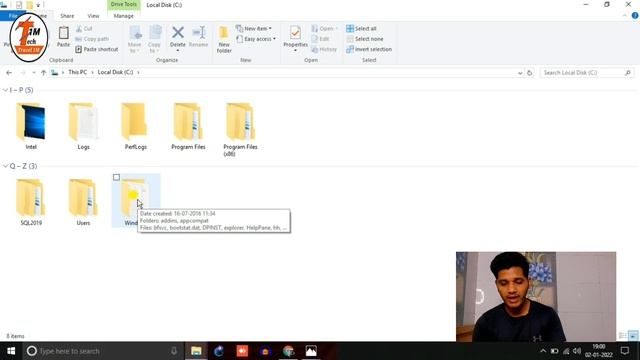Click Local Disk (C:) in address breadcrumb
640x360 pixels.
pyautogui.click(x=116, y=72)
